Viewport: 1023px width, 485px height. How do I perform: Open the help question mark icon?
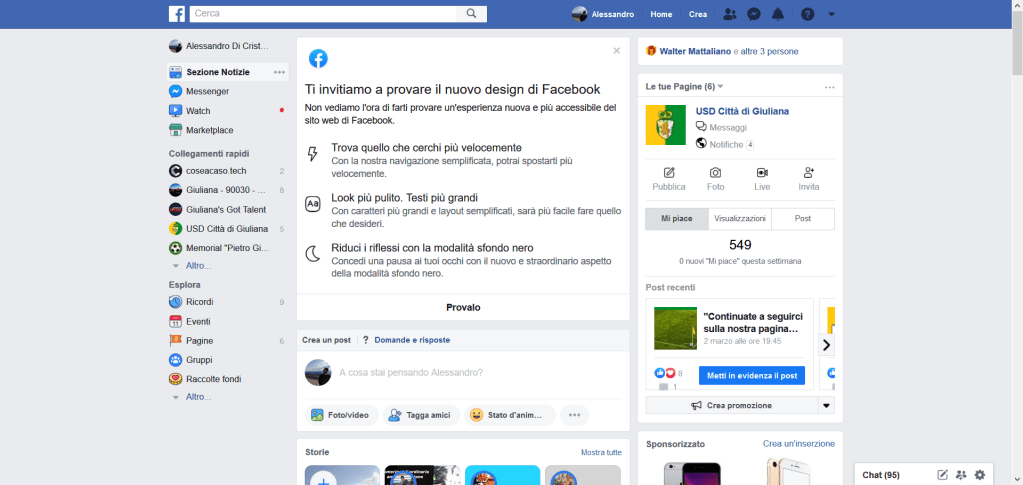tap(807, 14)
